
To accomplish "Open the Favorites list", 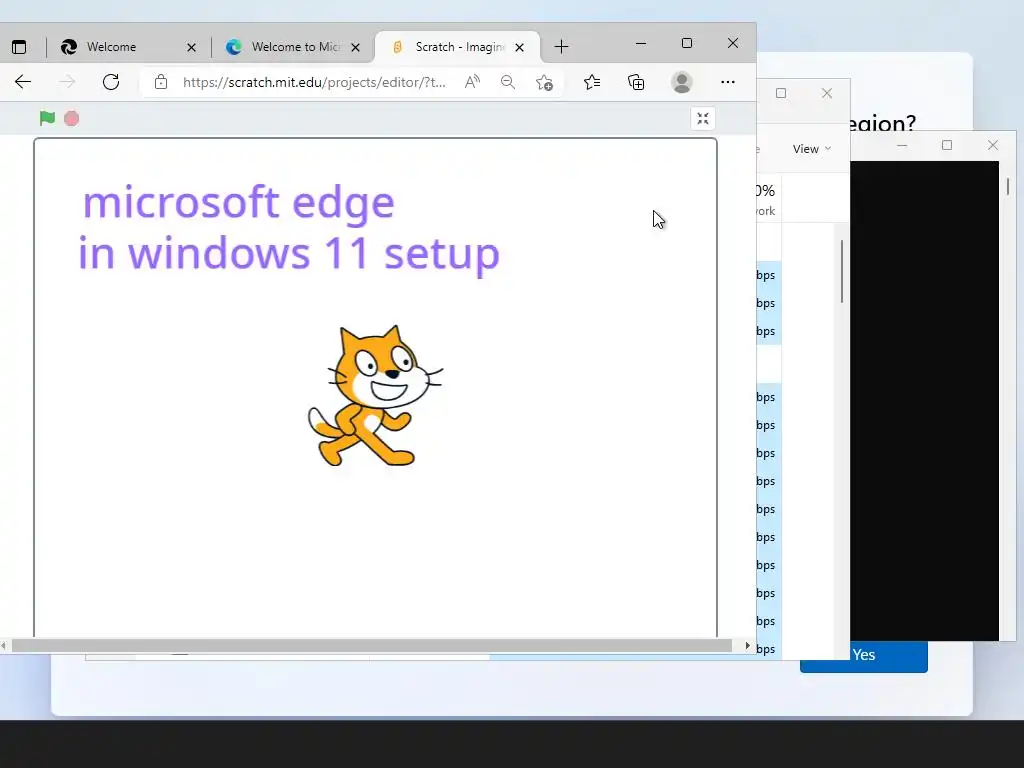I will (592, 82).
